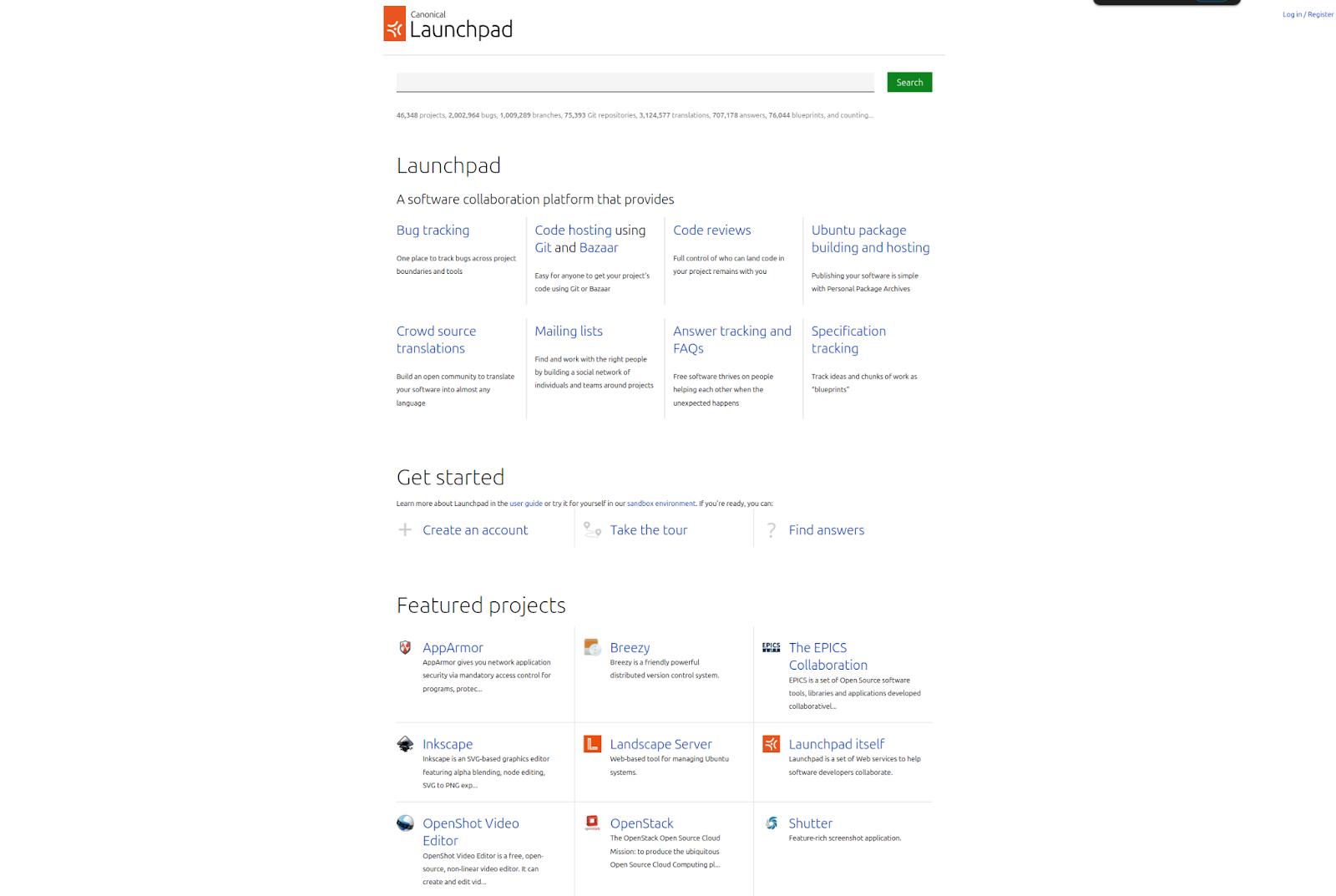The width and height of the screenshot is (1336, 896).
Task: Open the Bug tracking link
Action: [x=433, y=230]
